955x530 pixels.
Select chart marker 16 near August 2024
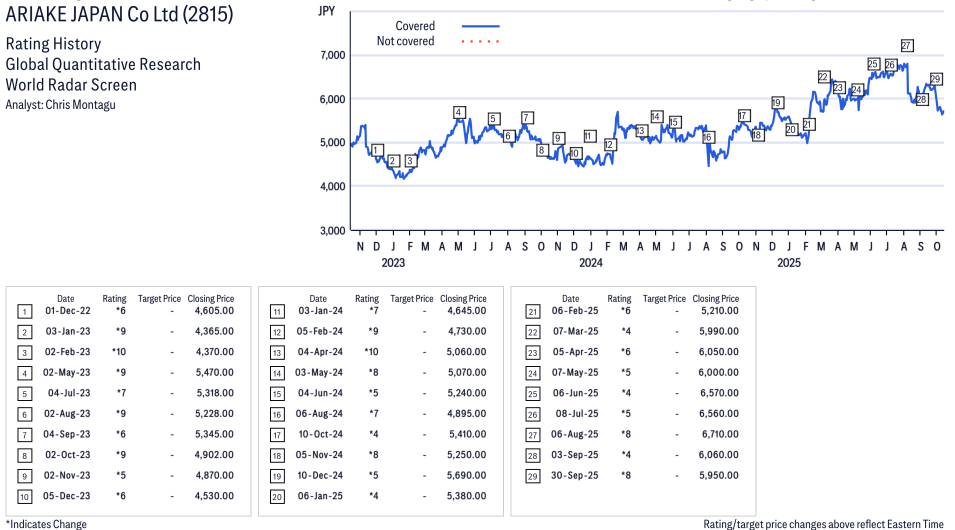[708, 138]
